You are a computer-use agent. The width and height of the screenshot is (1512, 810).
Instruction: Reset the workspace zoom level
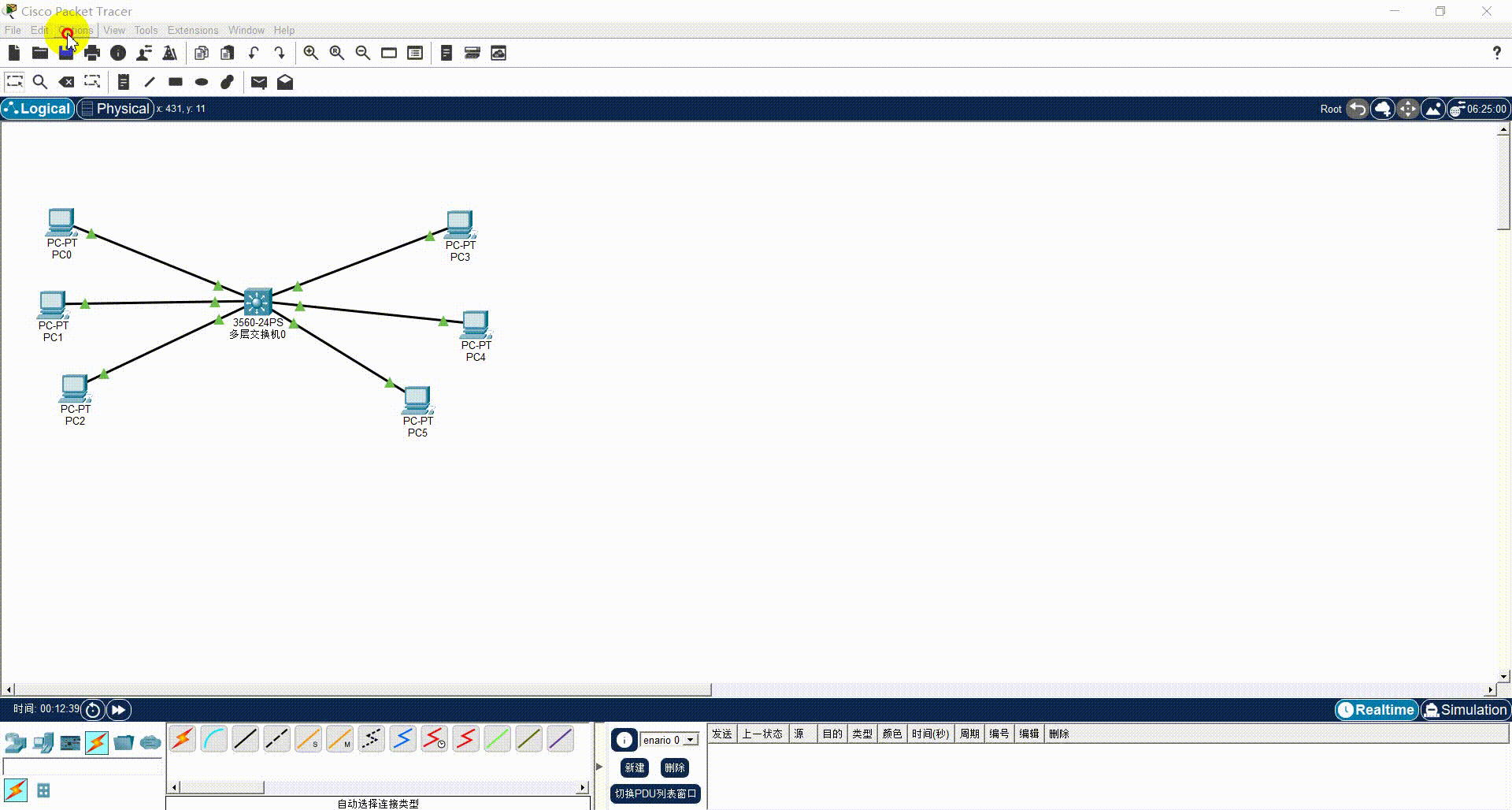(x=337, y=53)
